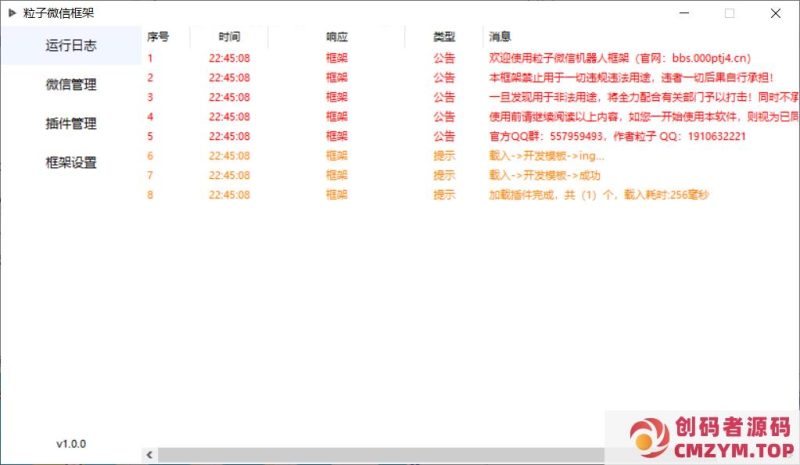Viewport: 800px width, 465px height.
Task: Click the horizontal scrollbar left arrow
Action: click(x=149, y=454)
